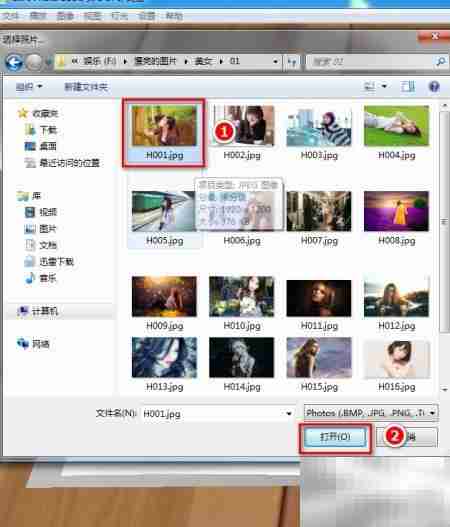The height and width of the screenshot is (527, 450).
Task: Select the H011.jpg thumbnail
Action: pyautogui.click(x=319, y=298)
